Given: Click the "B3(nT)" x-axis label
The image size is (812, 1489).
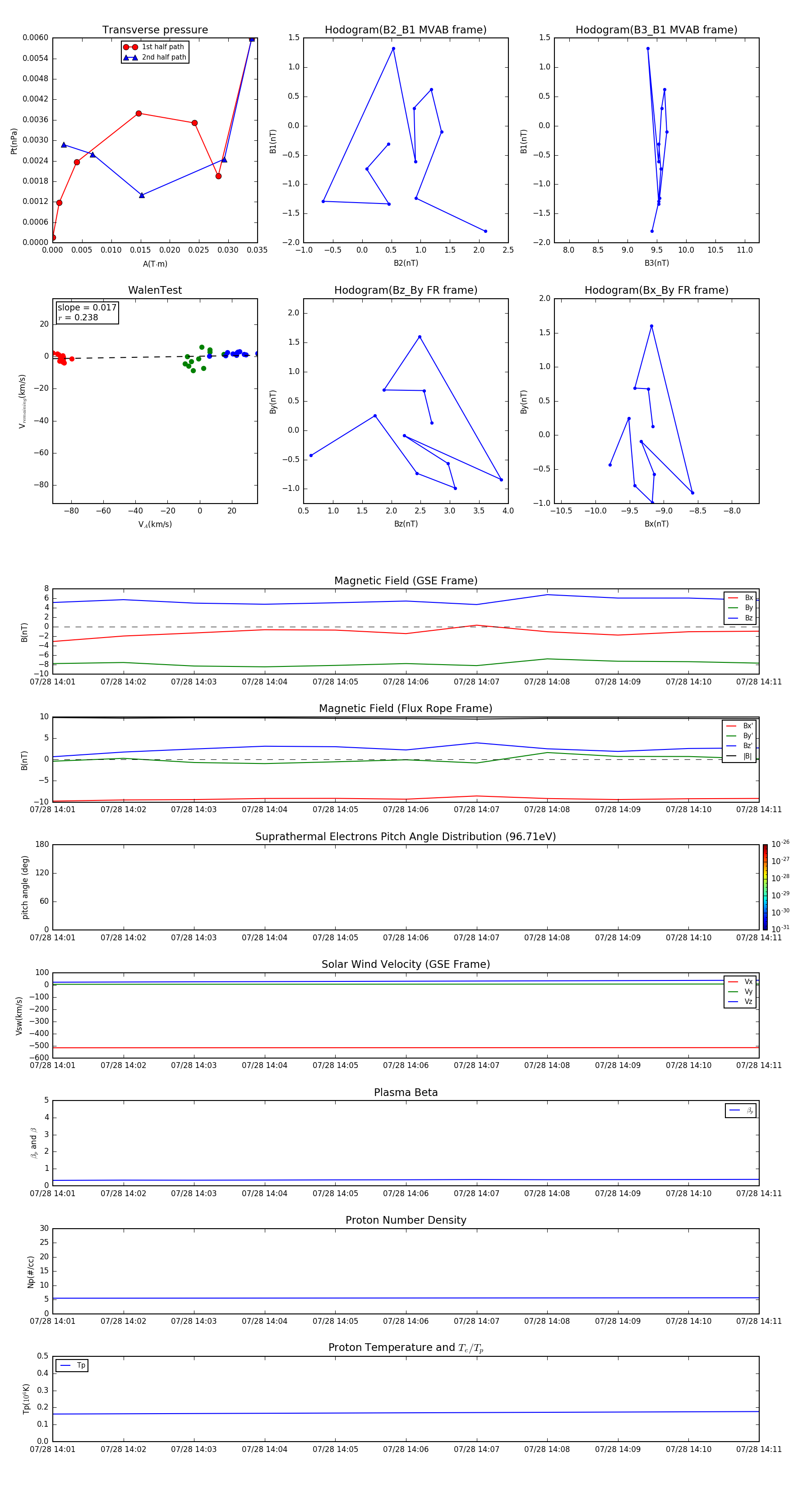Looking at the screenshot, I should pos(656,263).
